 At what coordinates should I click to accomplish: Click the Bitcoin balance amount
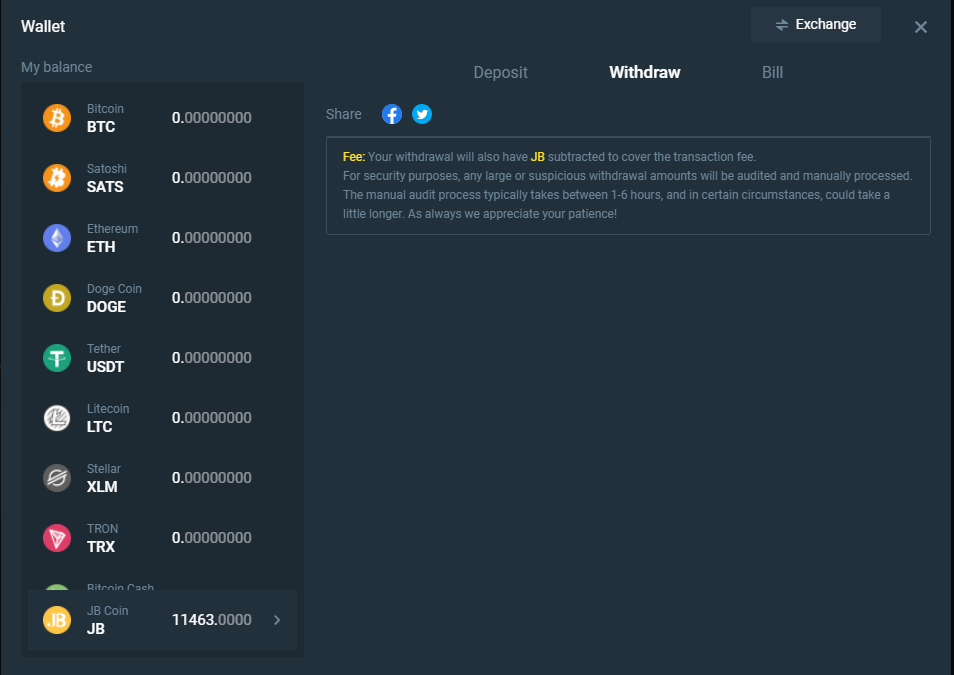click(x=211, y=118)
